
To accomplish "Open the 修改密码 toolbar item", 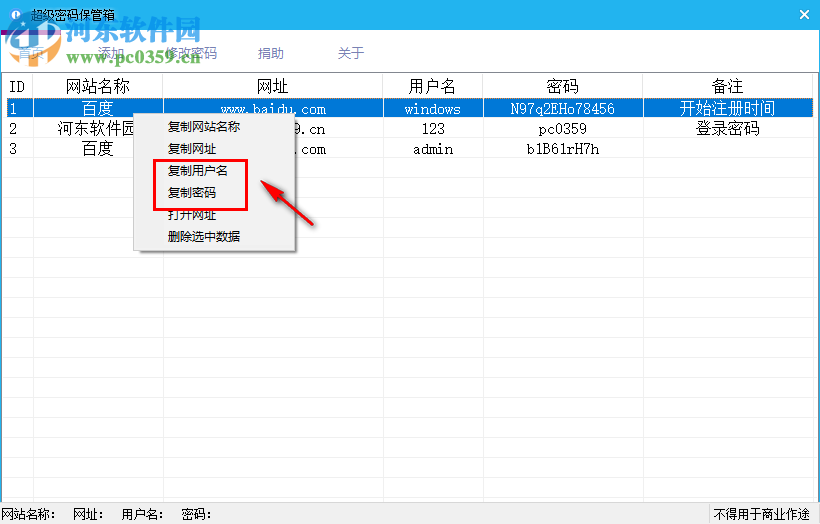I will [x=191, y=53].
